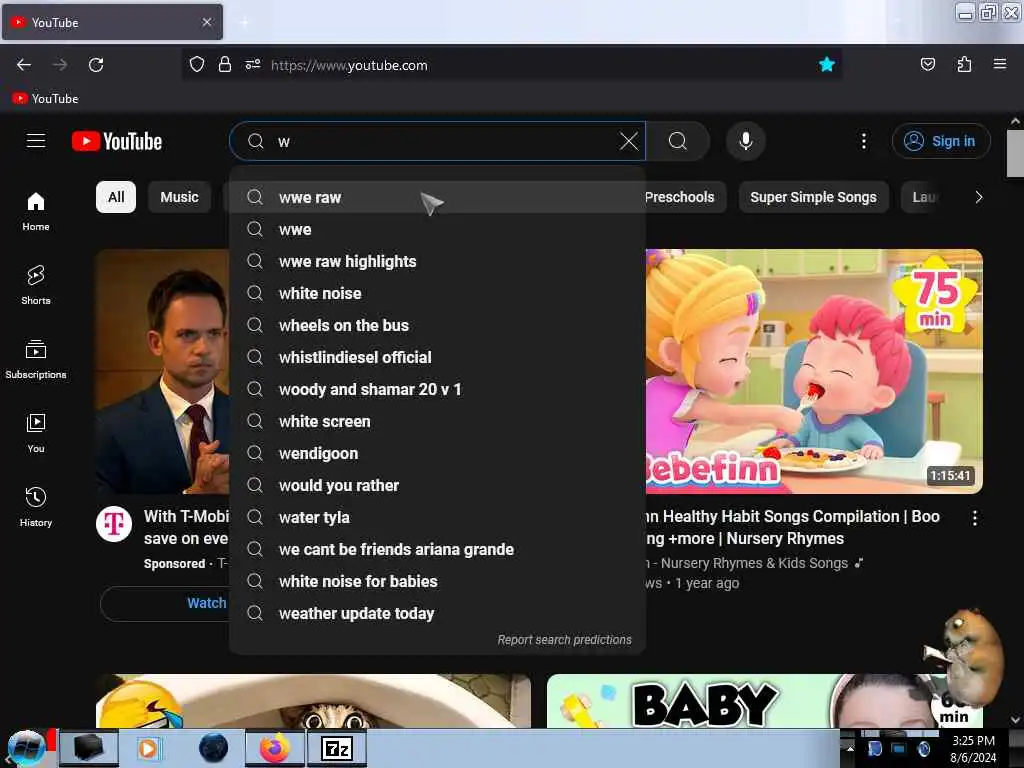
Task: Open media player from taskbar
Action: (148, 748)
